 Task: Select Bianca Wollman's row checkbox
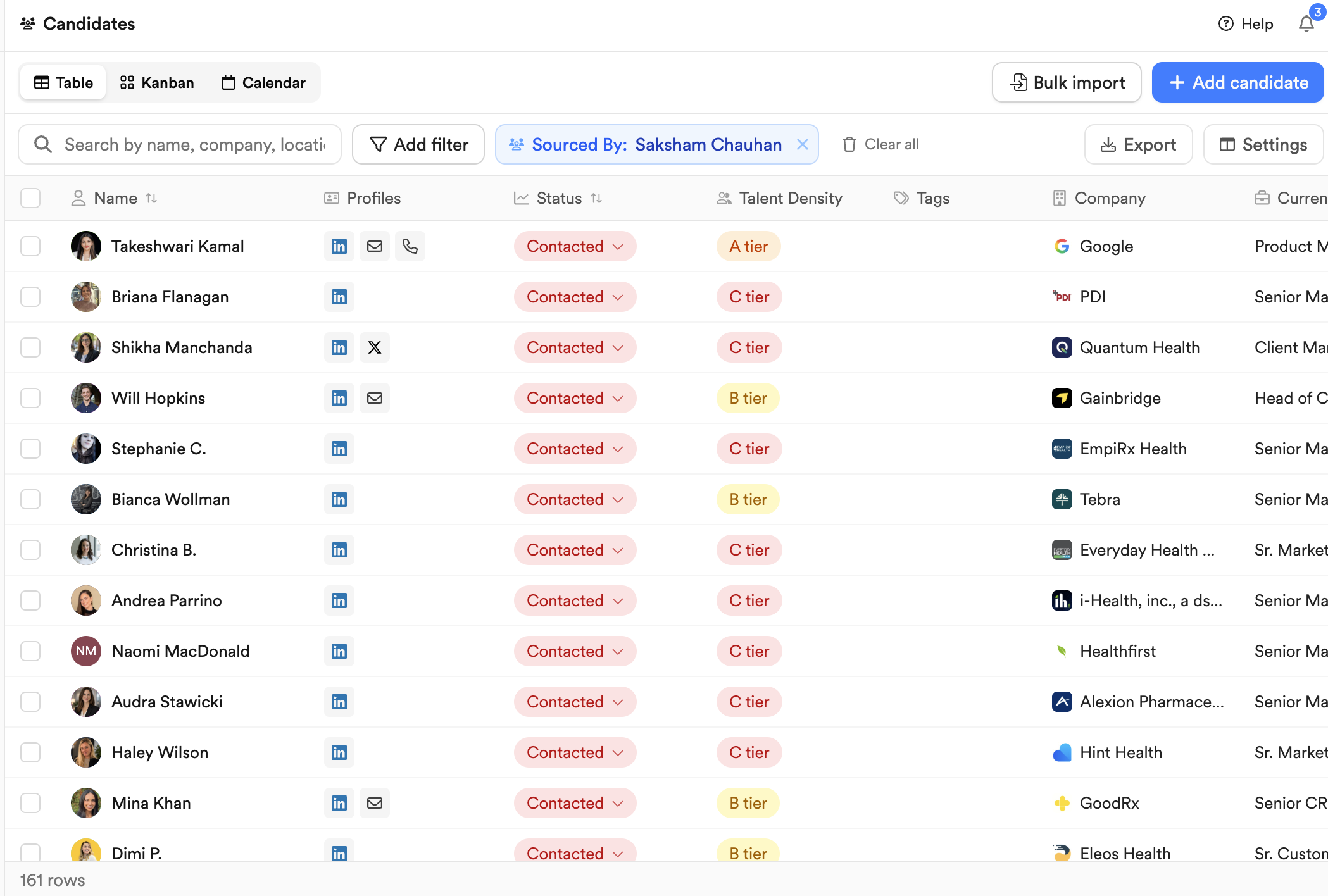coord(30,499)
